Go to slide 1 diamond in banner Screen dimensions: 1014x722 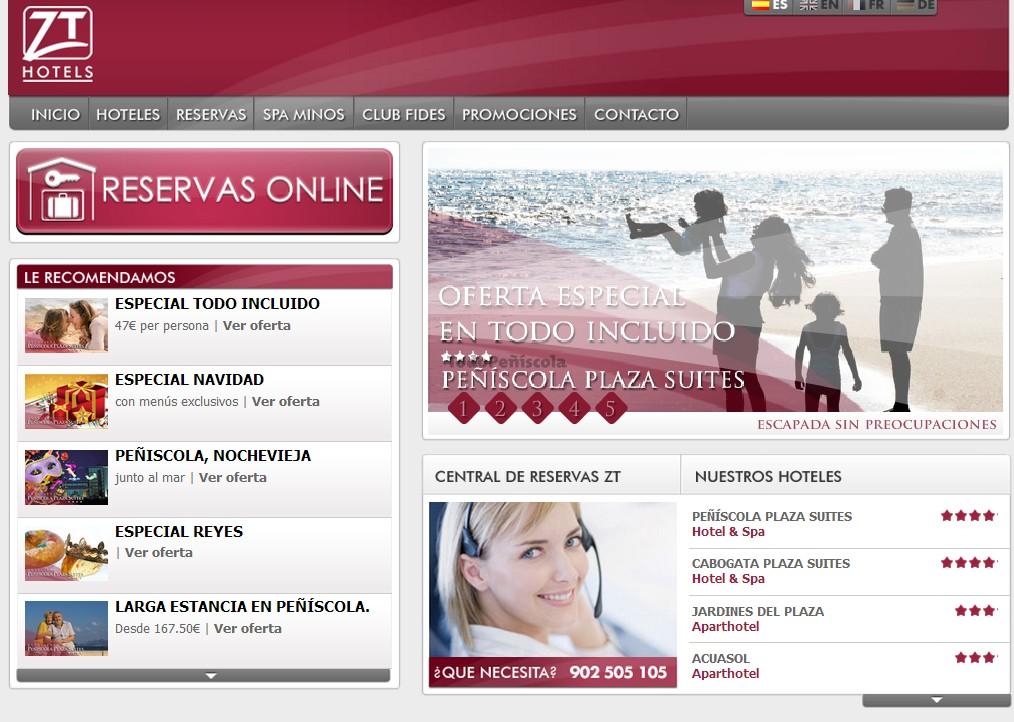click(463, 408)
